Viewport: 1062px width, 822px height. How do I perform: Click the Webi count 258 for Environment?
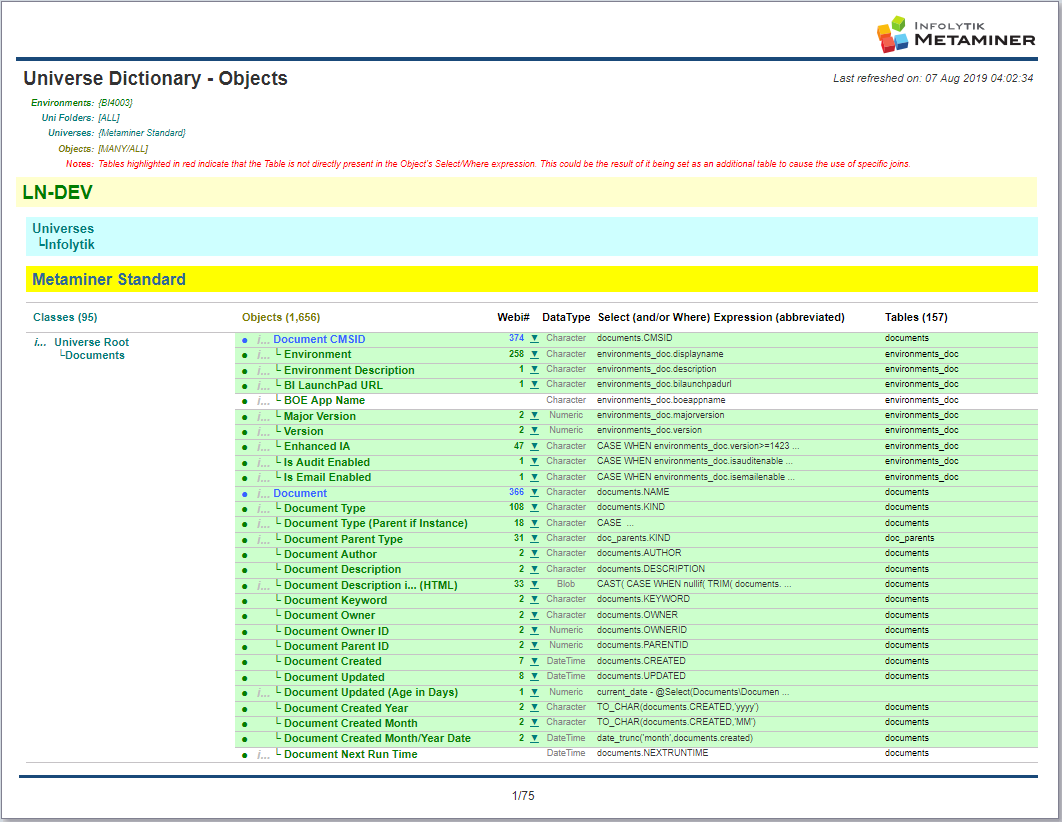pyautogui.click(x=516, y=354)
